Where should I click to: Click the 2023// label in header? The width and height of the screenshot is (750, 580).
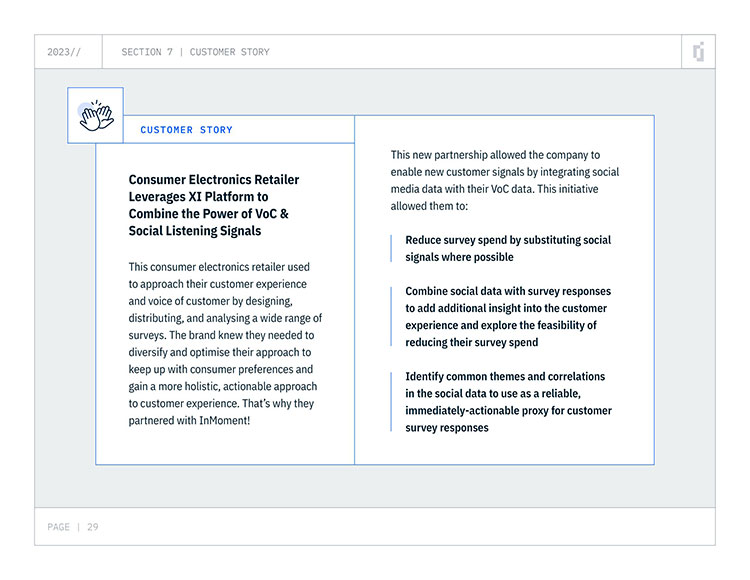[64, 52]
